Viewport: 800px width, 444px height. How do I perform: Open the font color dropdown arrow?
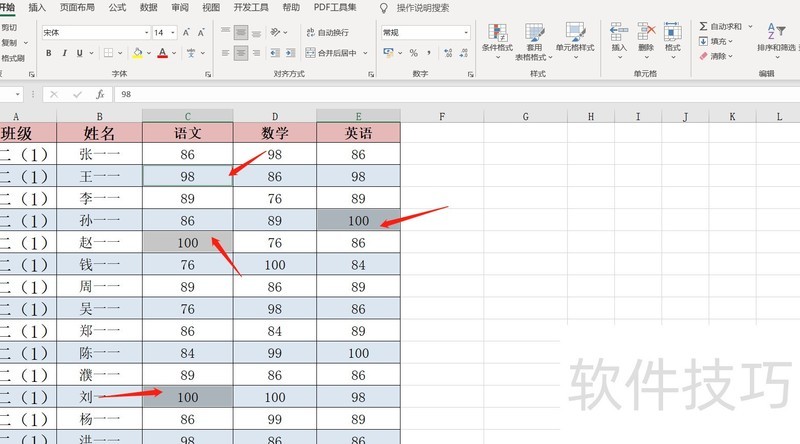coord(174,53)
